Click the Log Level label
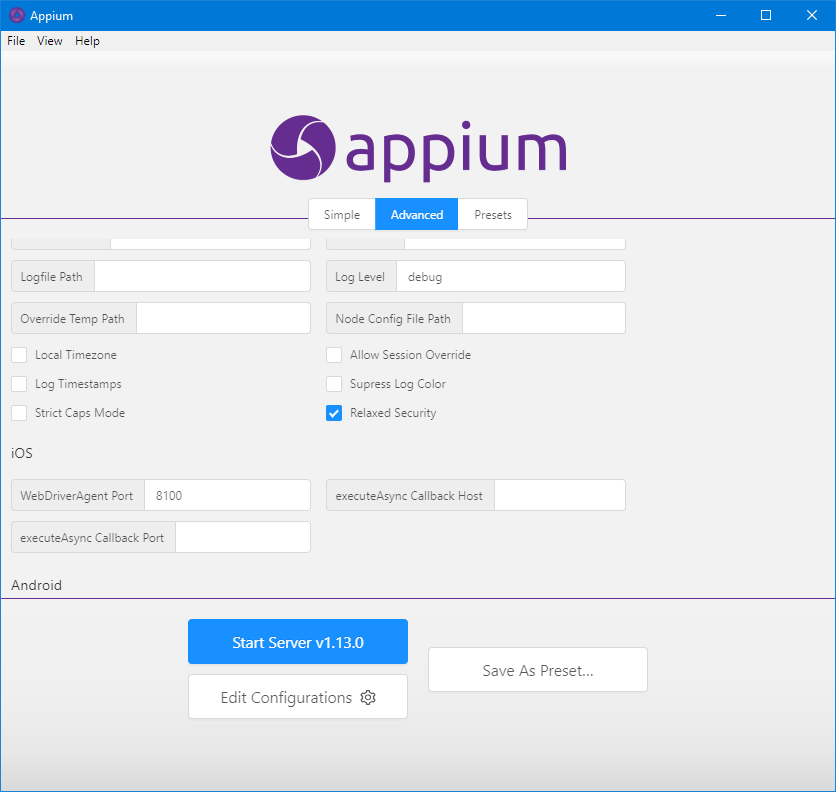Screen dimensions: 836x792 click(x=360, y=277)
